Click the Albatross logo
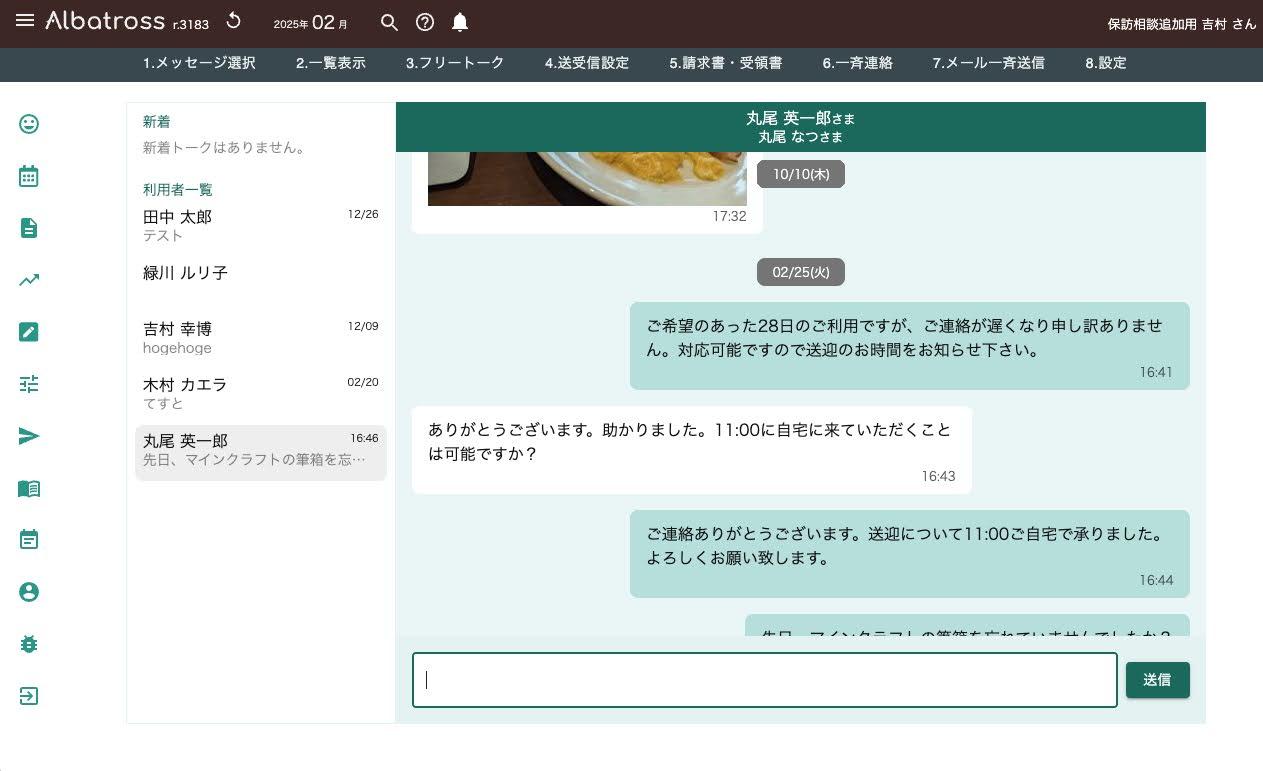The height and width of the screenshot is (771, 1263). 105,20
